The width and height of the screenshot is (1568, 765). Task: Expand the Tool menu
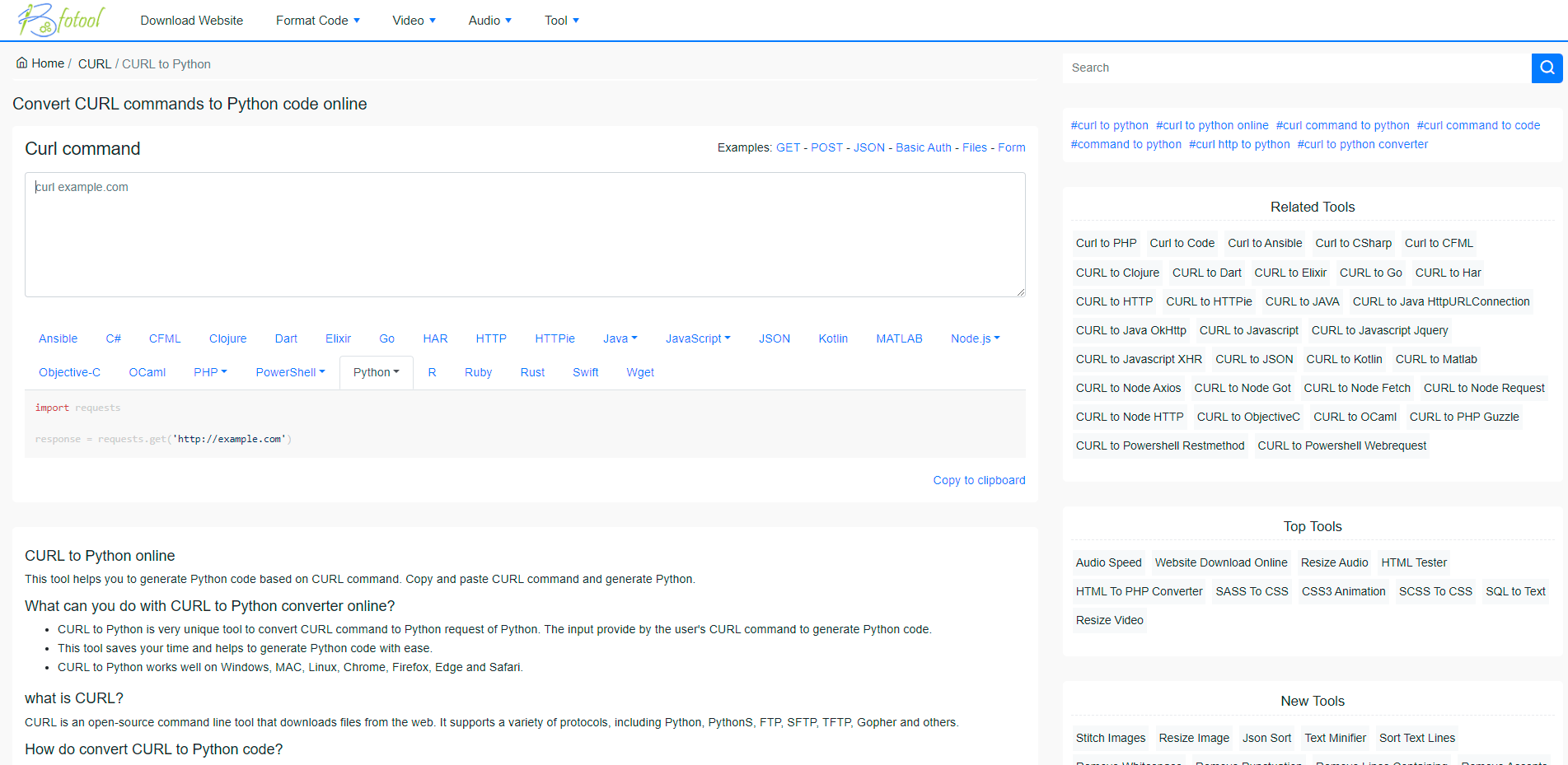[x=561, y=21]
